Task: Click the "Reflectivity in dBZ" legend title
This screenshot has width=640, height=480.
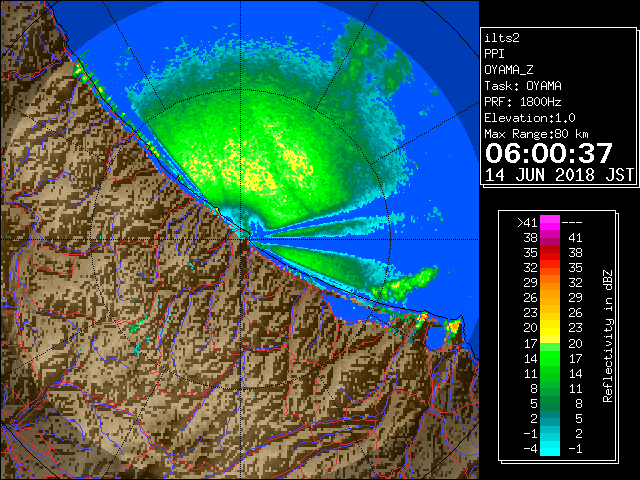Action: click(x=607, y=336)
